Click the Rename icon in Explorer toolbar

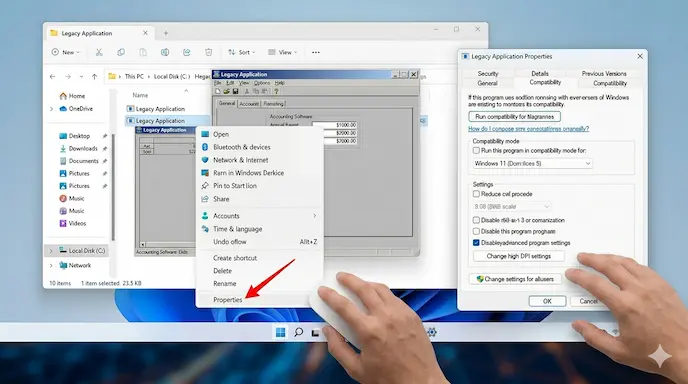pyautogui.click(x=165, y=52)
